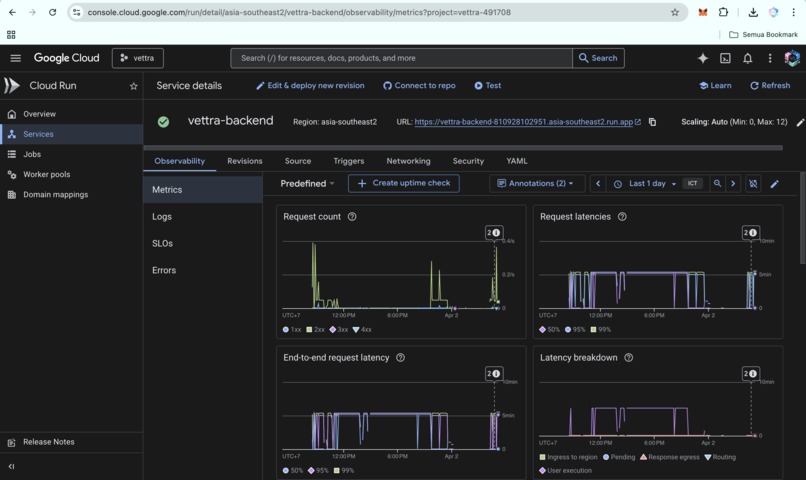The height and width of the screenshot is (480, 806).
Task: Reload the browser page
Action: pos(52,12)
